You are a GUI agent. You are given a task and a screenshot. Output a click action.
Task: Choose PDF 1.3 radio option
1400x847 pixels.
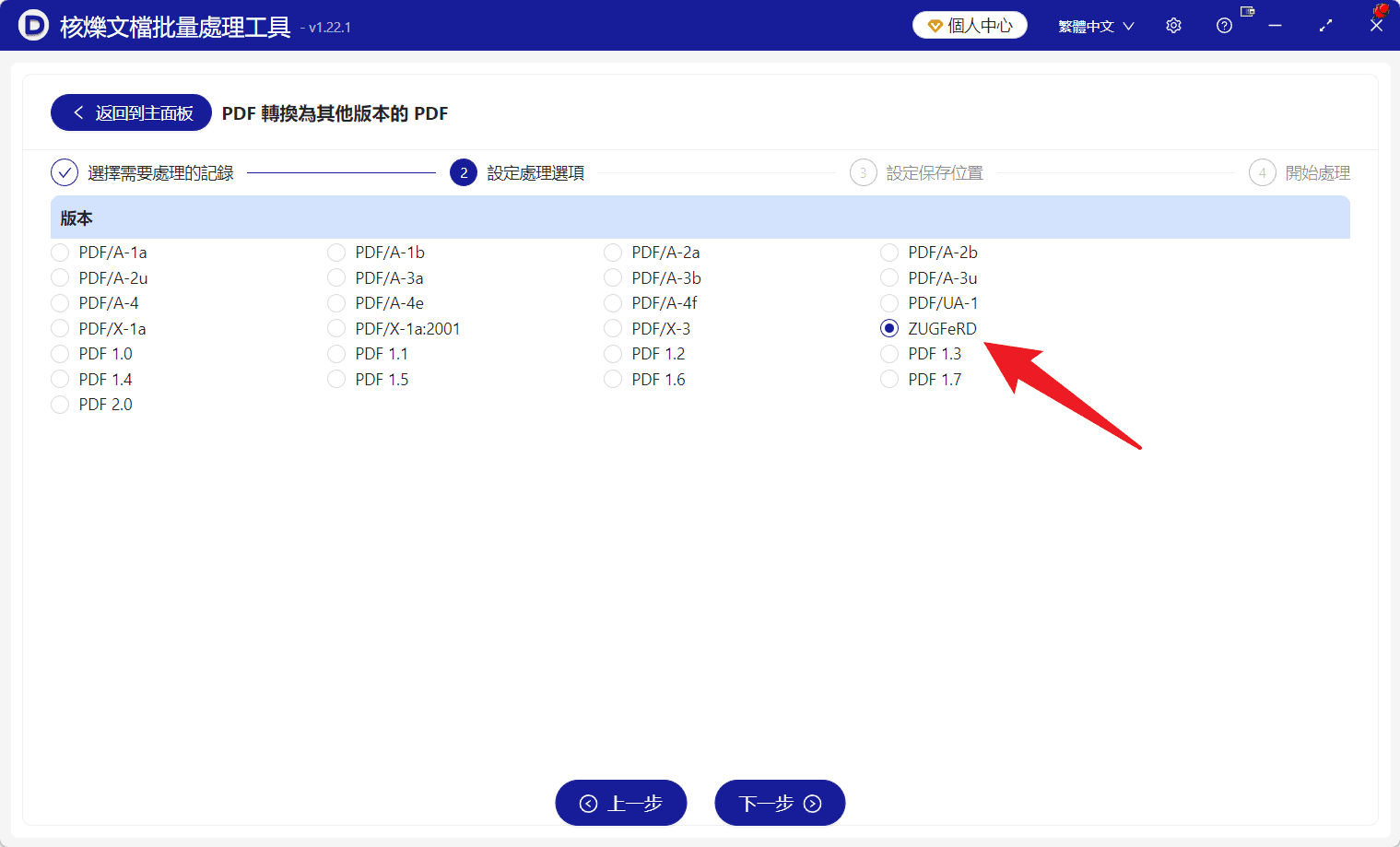click(889, 354)
